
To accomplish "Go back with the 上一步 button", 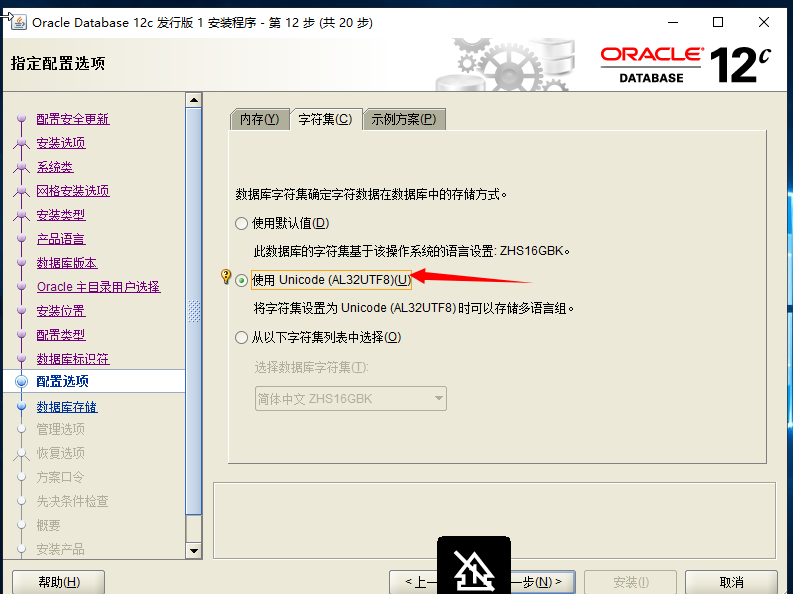I will pos(415,582).
